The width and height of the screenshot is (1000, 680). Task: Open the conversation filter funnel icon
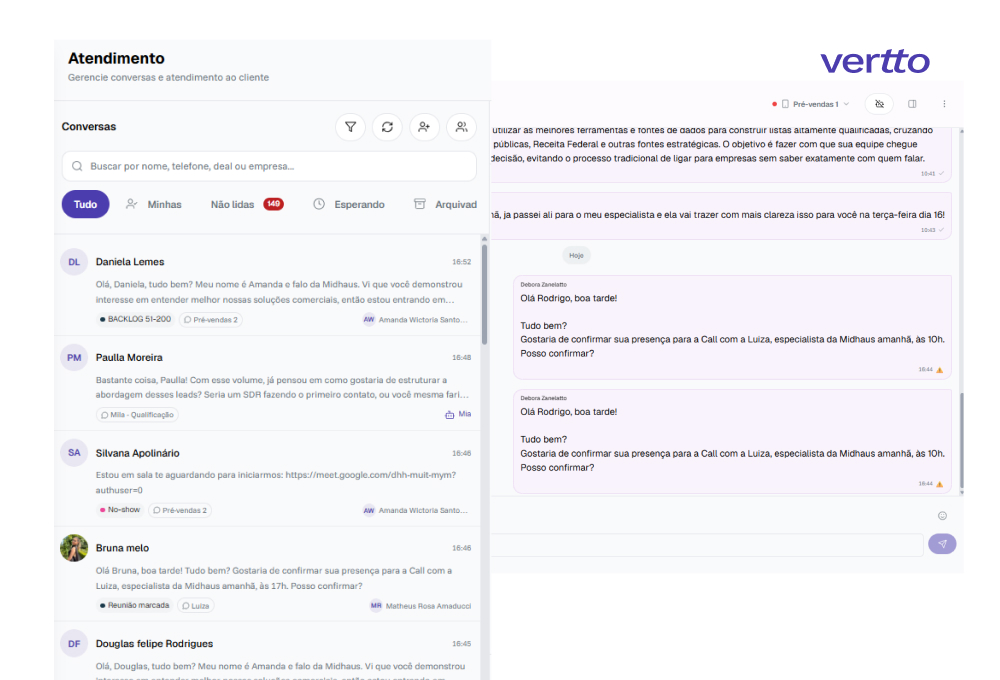point(350,127)
